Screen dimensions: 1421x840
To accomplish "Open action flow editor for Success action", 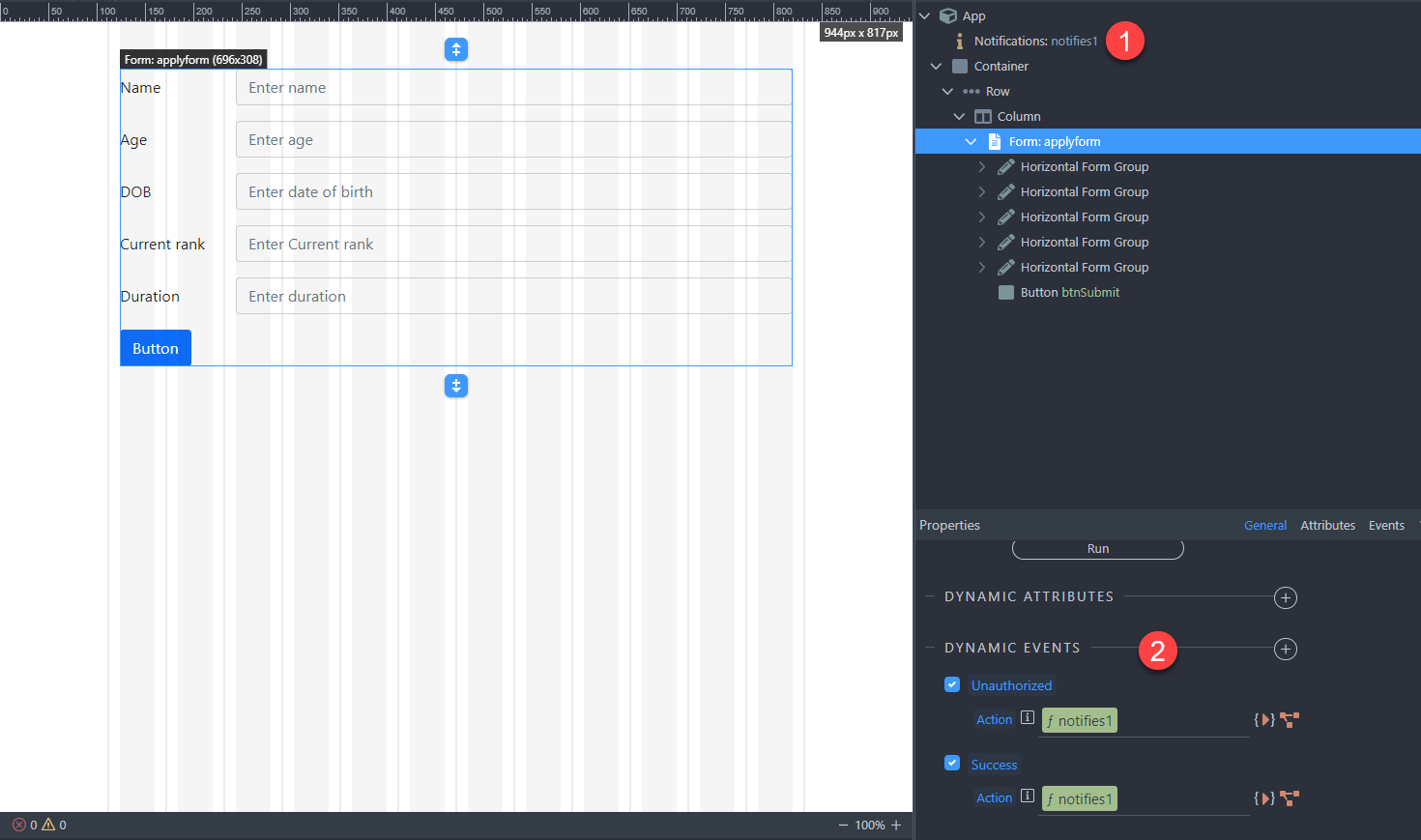I will pos(1290,798).
